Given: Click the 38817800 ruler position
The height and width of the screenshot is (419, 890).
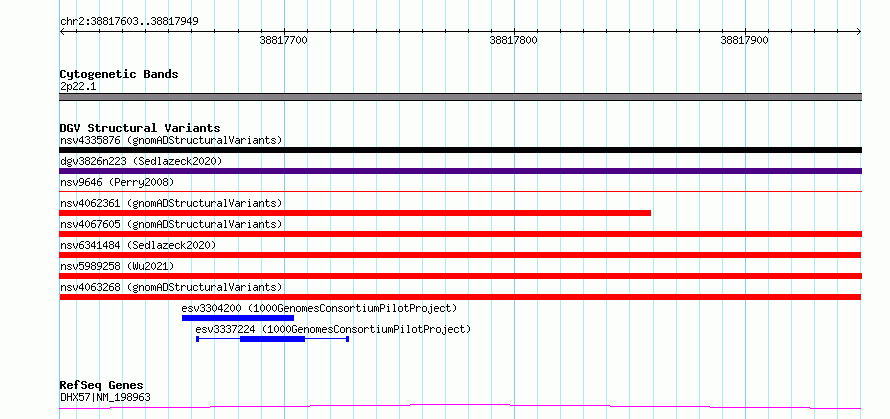Looking at the screenshot, I should click(x=514, y=40).
